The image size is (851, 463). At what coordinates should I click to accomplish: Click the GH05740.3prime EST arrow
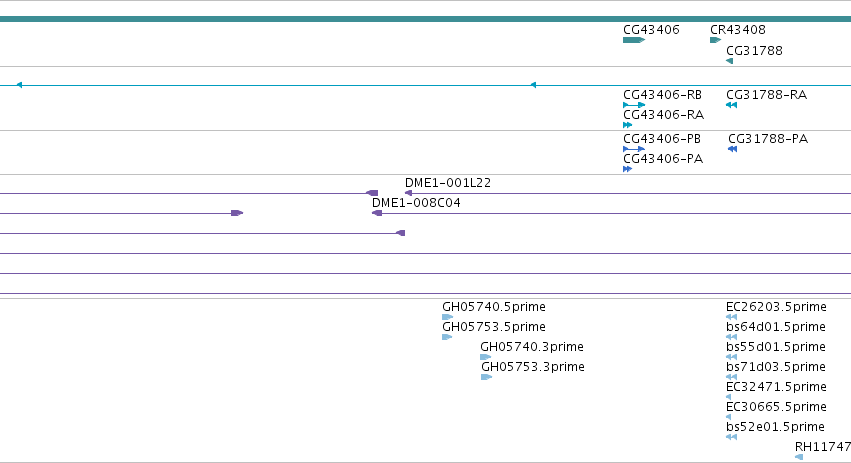click(485, 357)
